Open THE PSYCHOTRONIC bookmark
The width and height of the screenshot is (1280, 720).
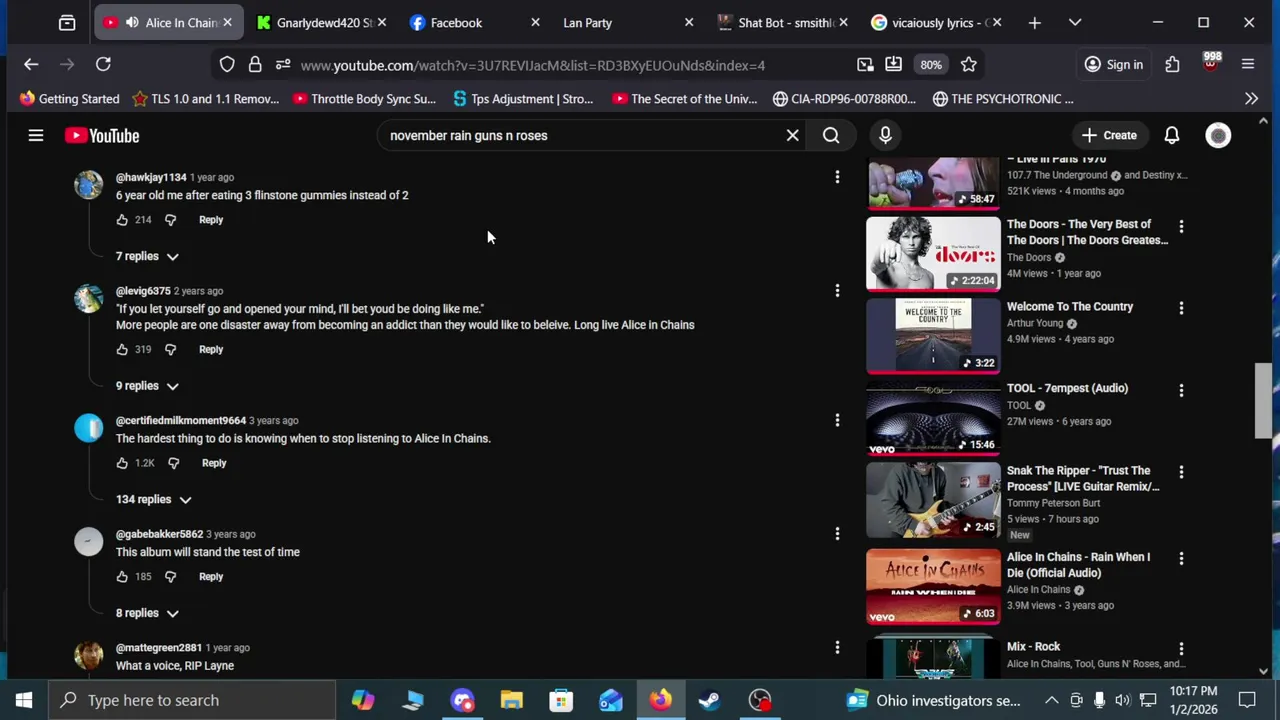click(x=1003, y=98)
